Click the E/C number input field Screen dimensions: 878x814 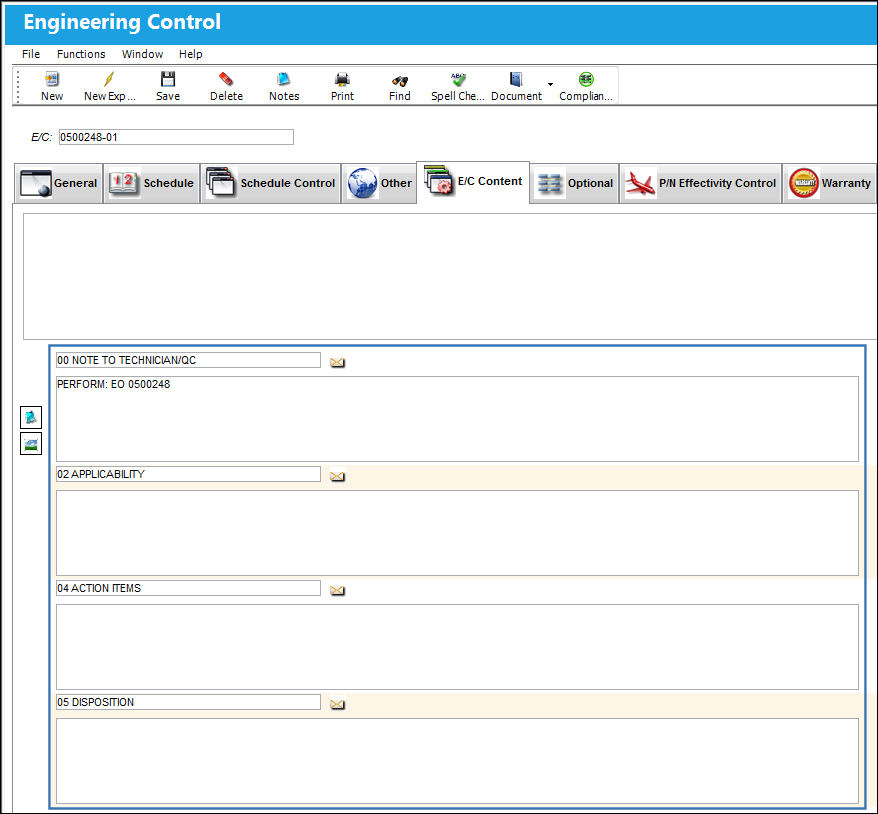pyautogui.click(x=176, y=137)
